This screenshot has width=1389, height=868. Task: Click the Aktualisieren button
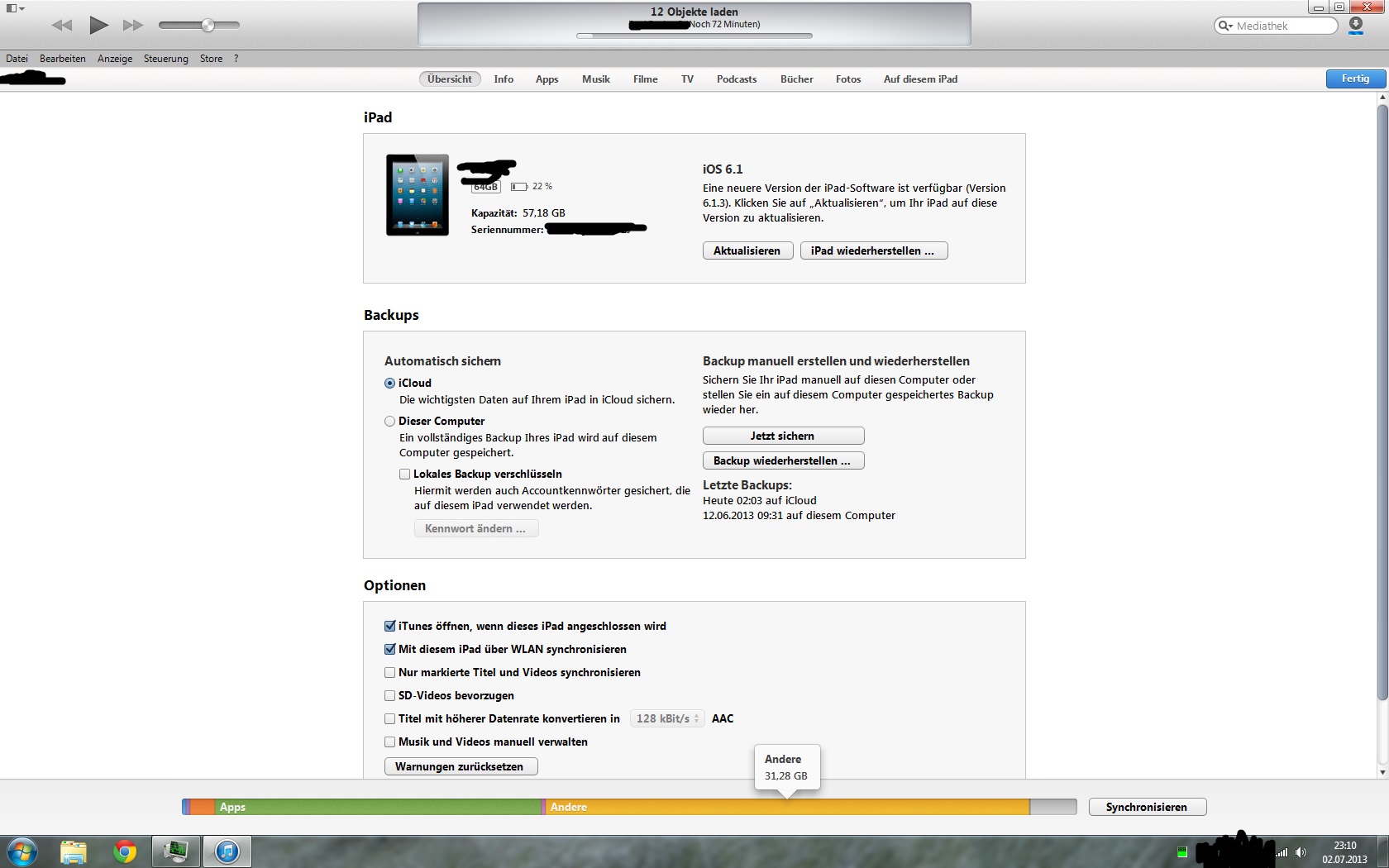(x=747, y=250)
